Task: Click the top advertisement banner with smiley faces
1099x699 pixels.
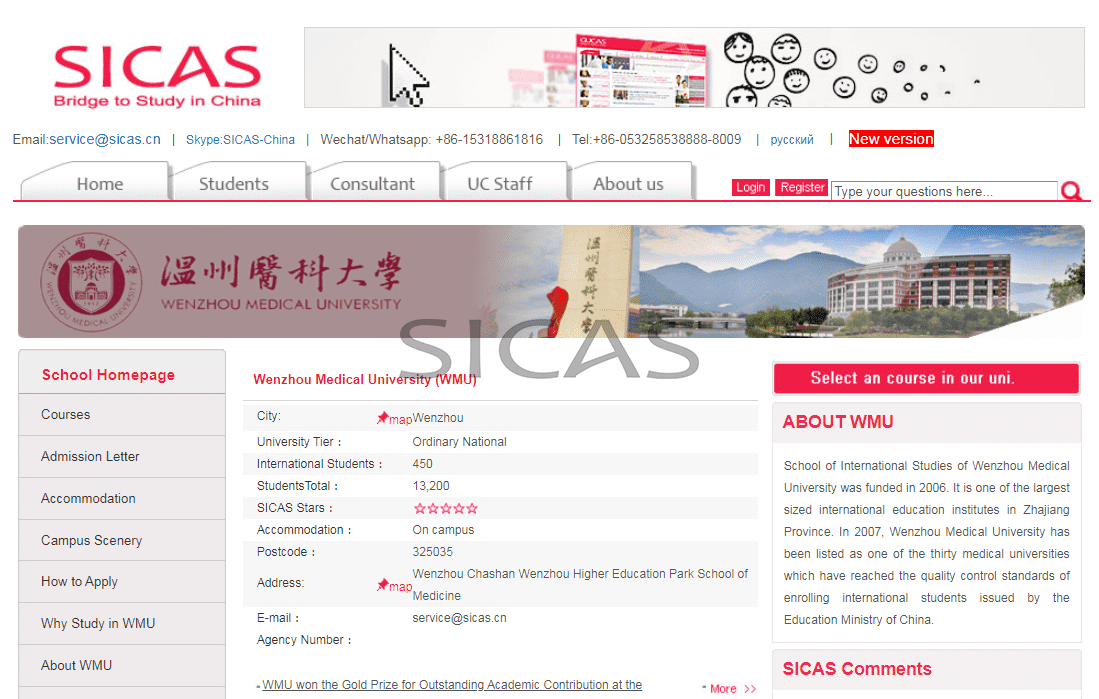Action: 694,67
